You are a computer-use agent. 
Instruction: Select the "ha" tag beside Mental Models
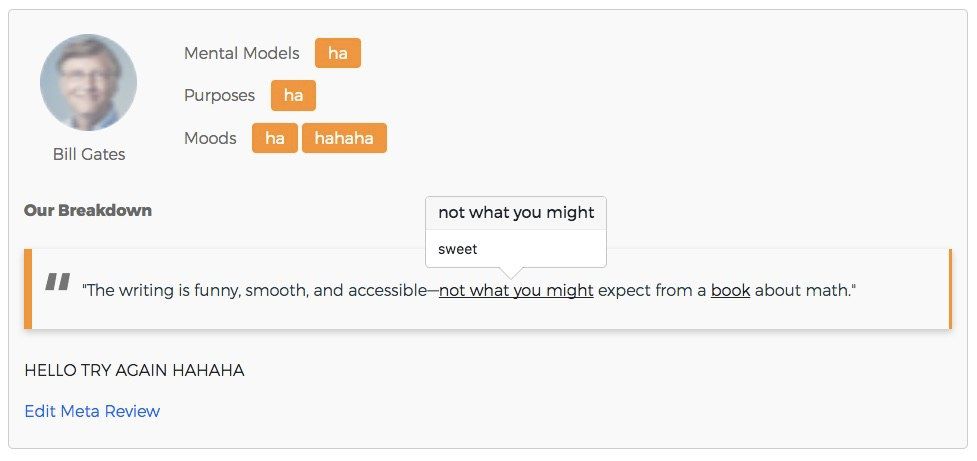pos(337,53)
